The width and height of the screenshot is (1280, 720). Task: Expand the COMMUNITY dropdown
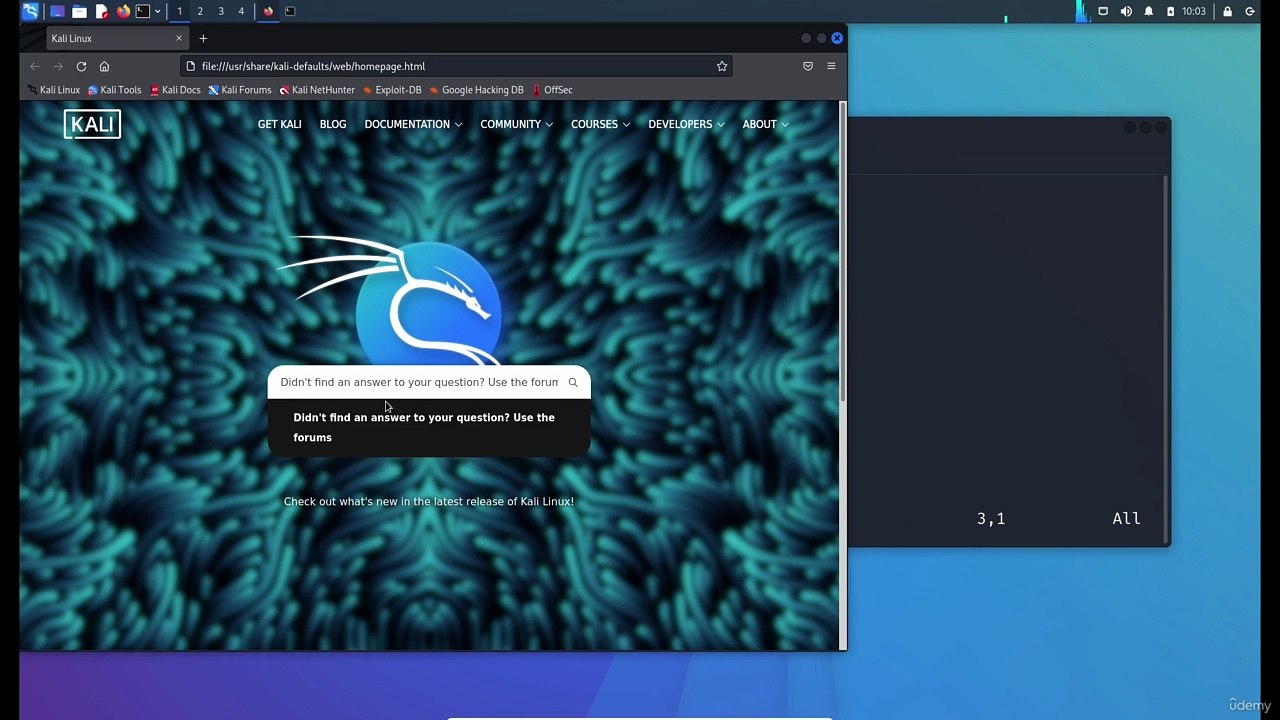516,124
